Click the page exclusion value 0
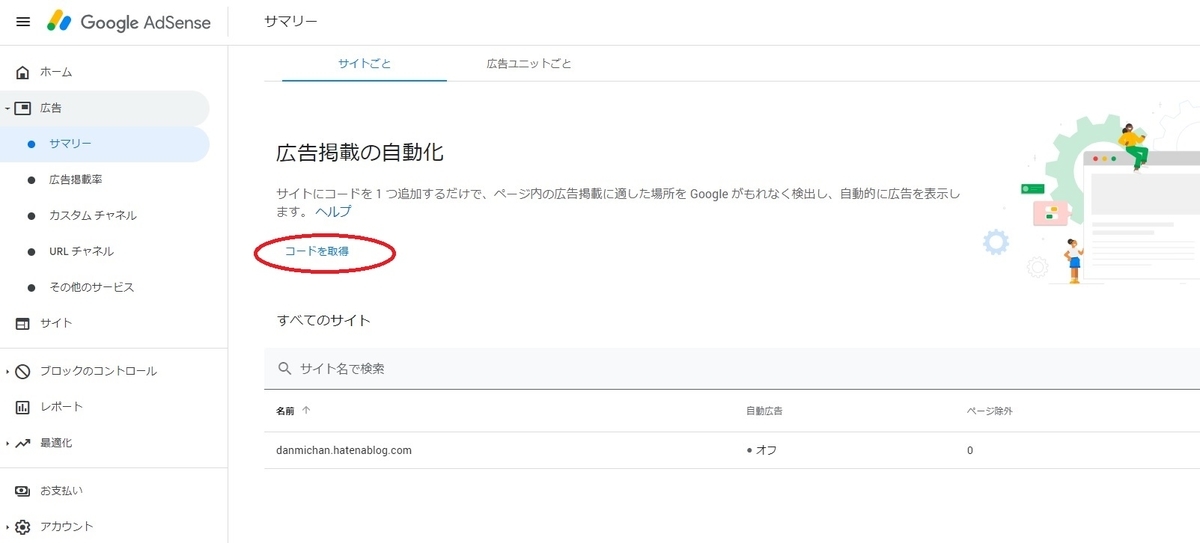The height and width of the screenshot is (543, 1200). click(970, 451)
